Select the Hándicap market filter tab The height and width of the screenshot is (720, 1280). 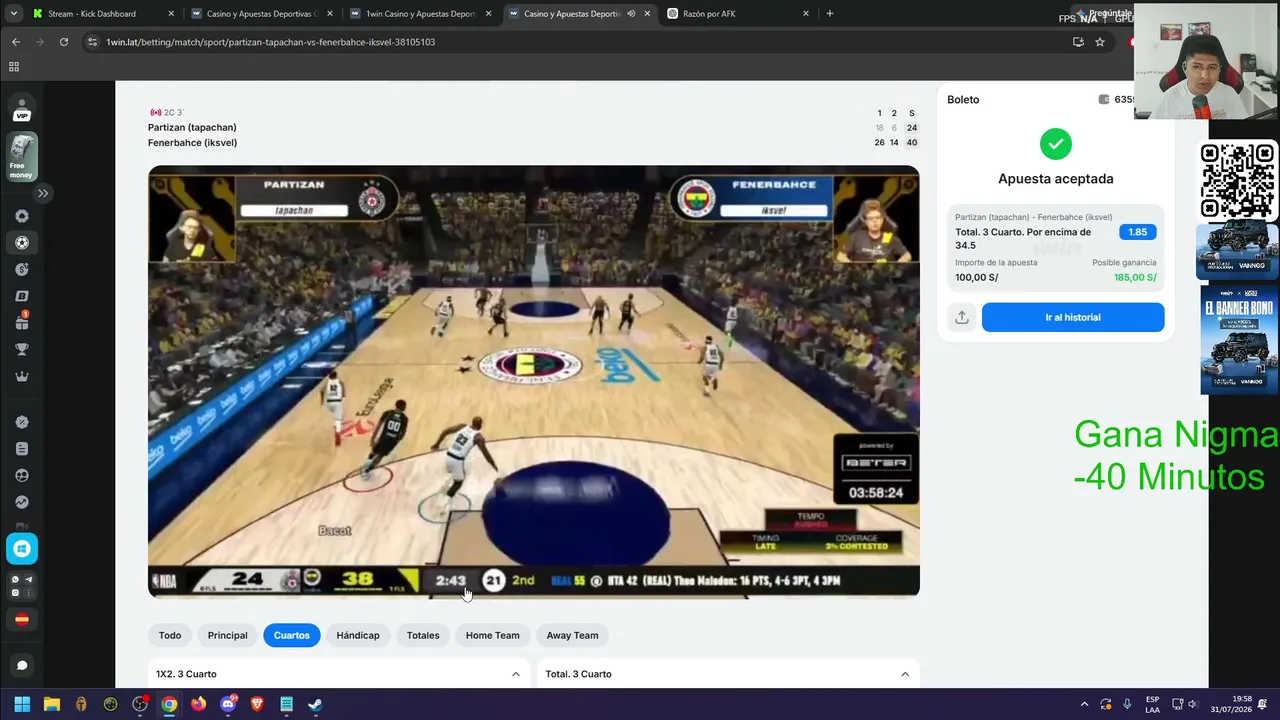(x=358, y=635)
